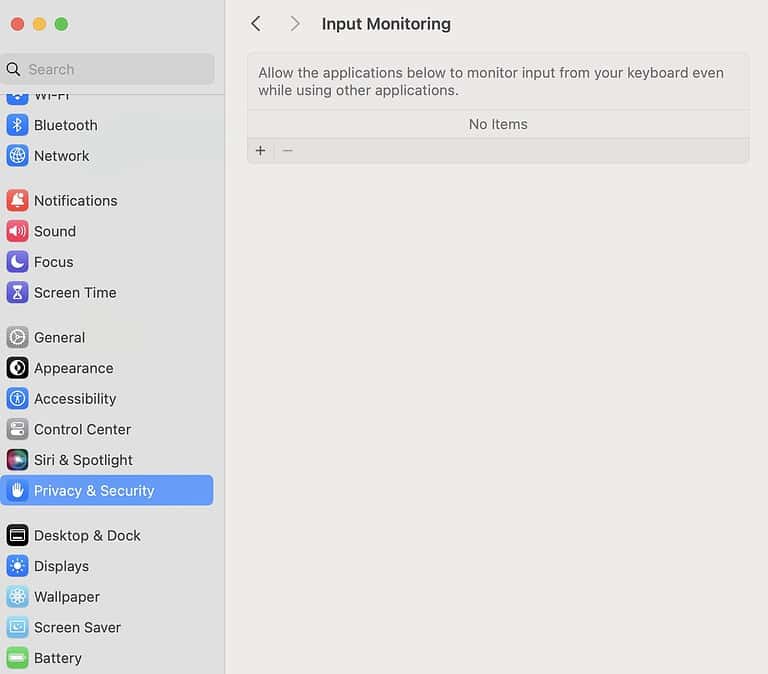Image resolution: width=768 pixels, height=674 pixels.
Task: Open Focus via moon icon
Action: pos(17,262)
